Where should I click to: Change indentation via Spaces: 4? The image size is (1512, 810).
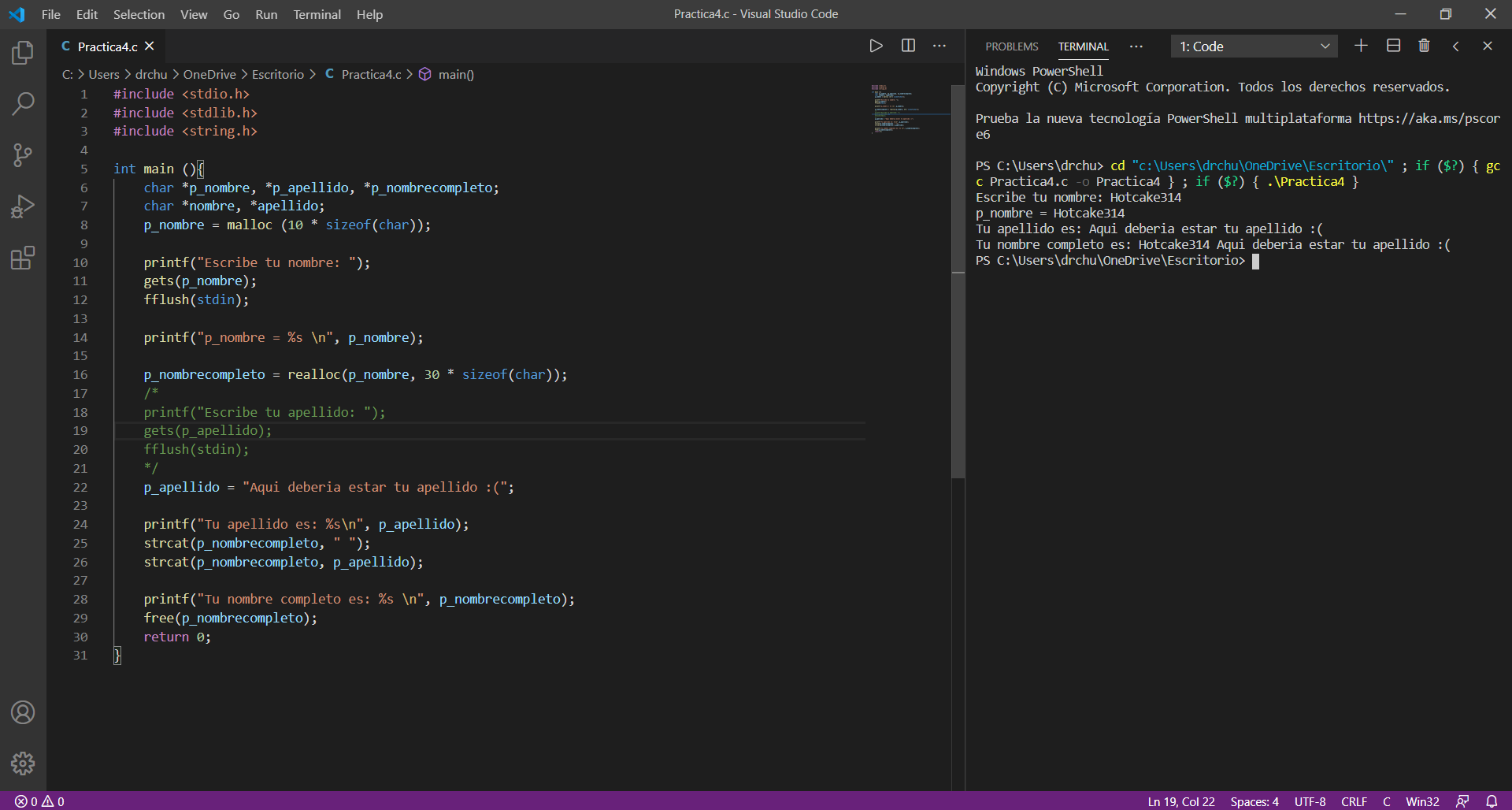click(1254, 801)
